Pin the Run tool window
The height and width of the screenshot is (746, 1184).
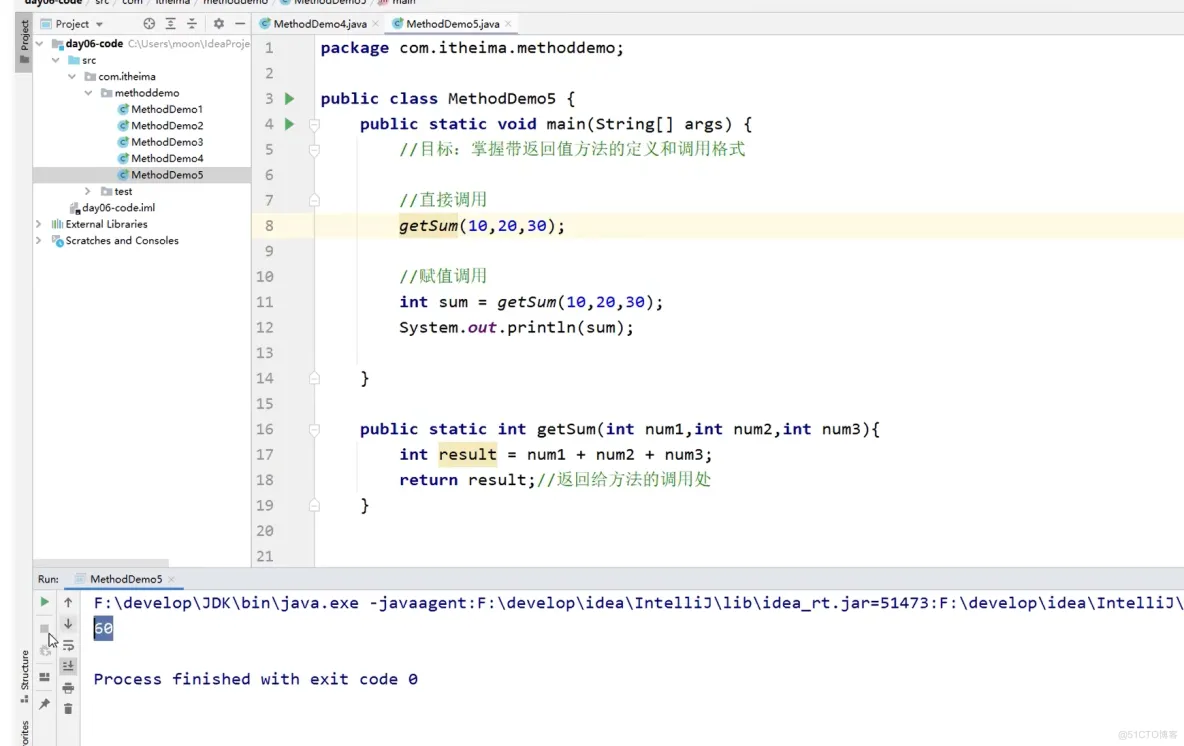(x=46, y=704)
